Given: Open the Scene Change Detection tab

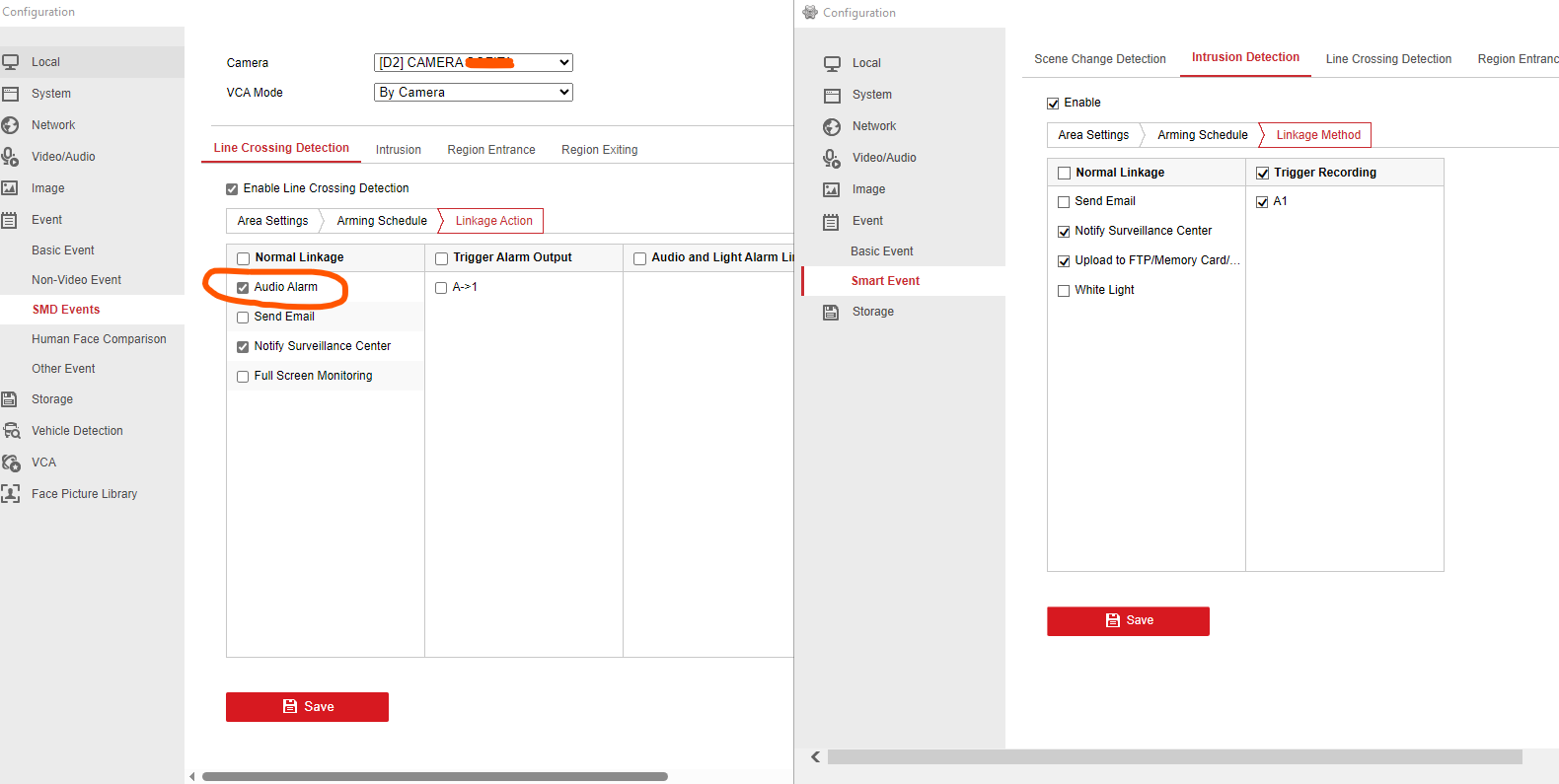Looking at the screenshot, I should click(x=1099, y=59).
